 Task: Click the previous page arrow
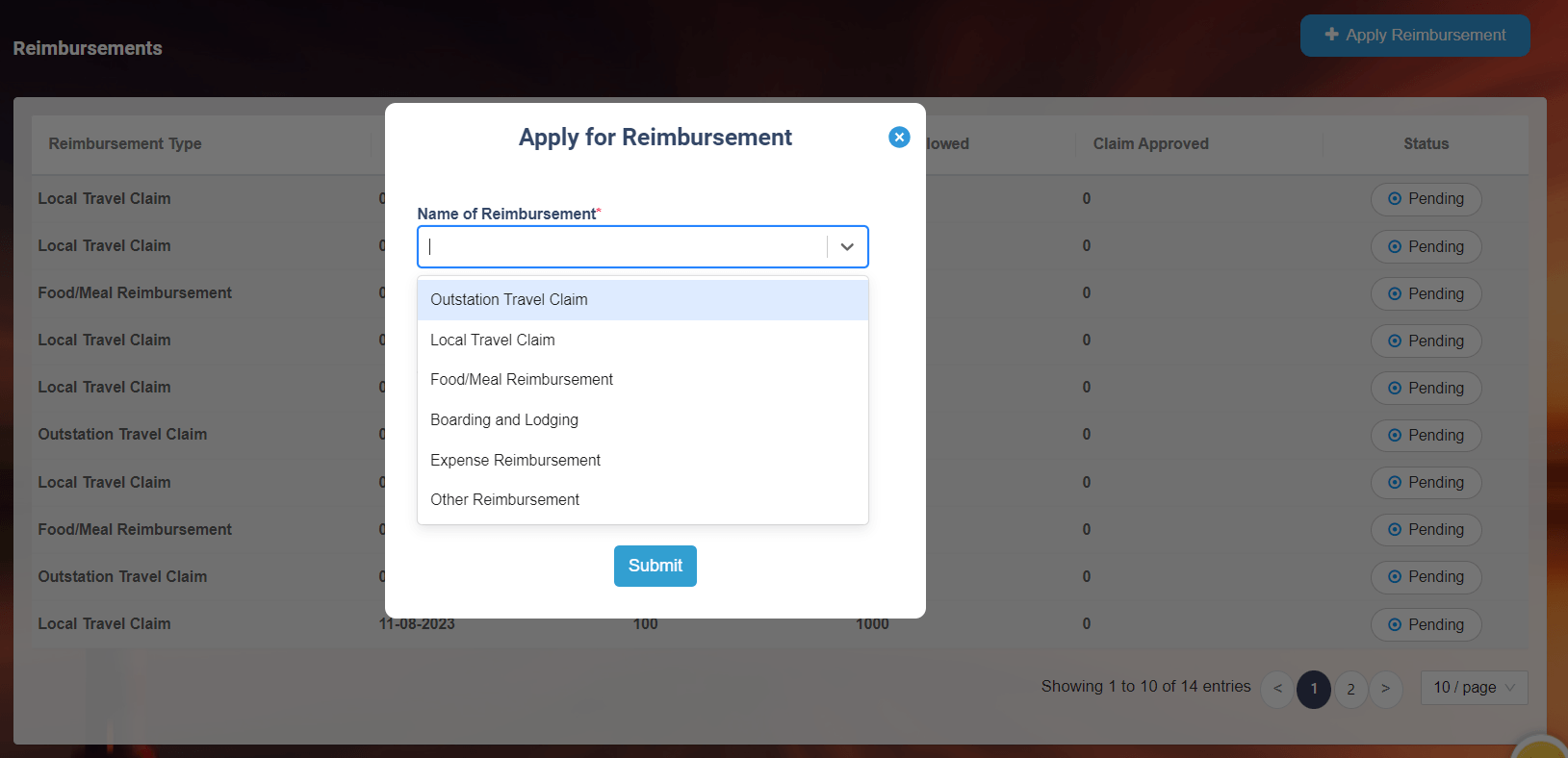(1277, 689)
